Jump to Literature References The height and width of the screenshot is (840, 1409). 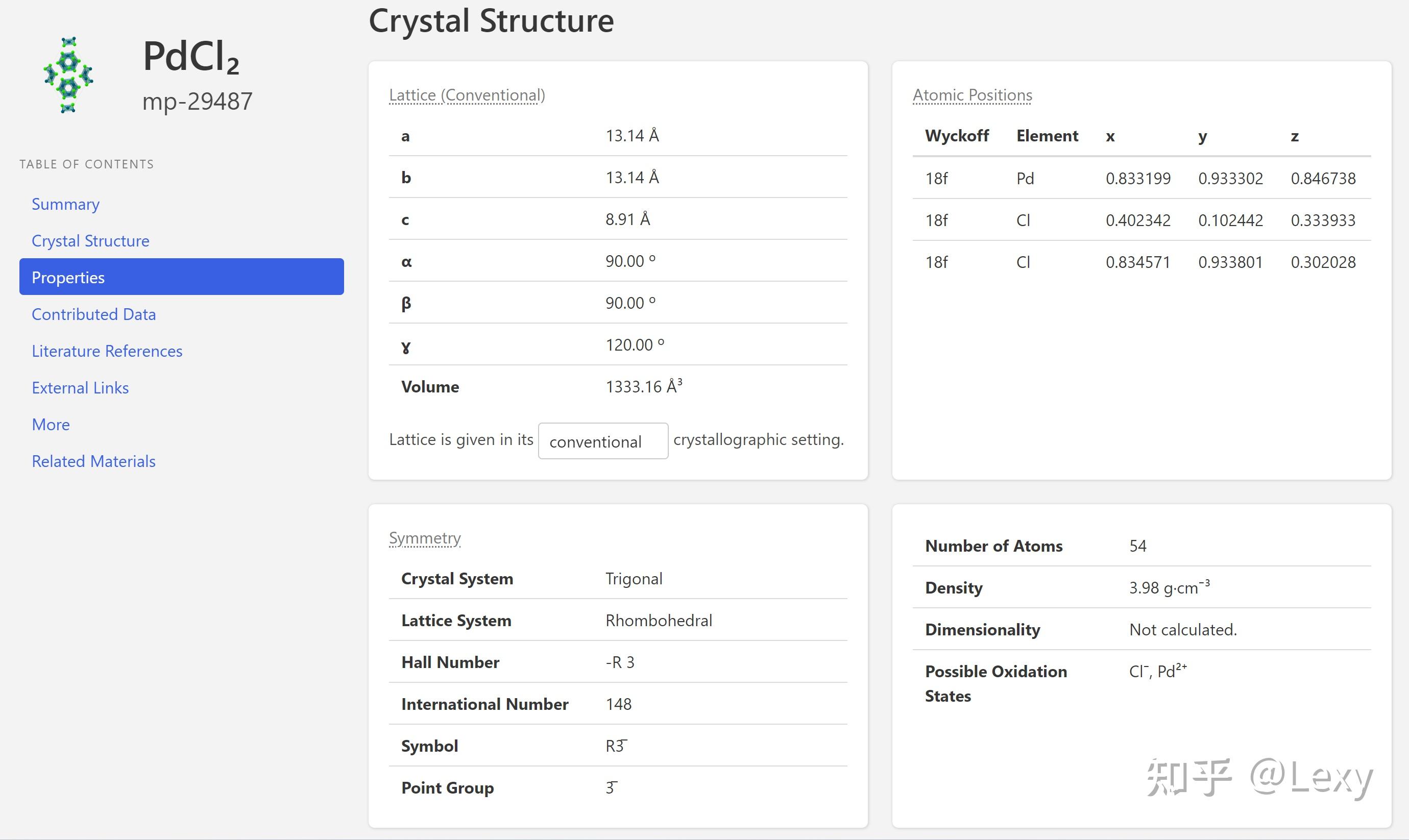(x=107, y=351)
